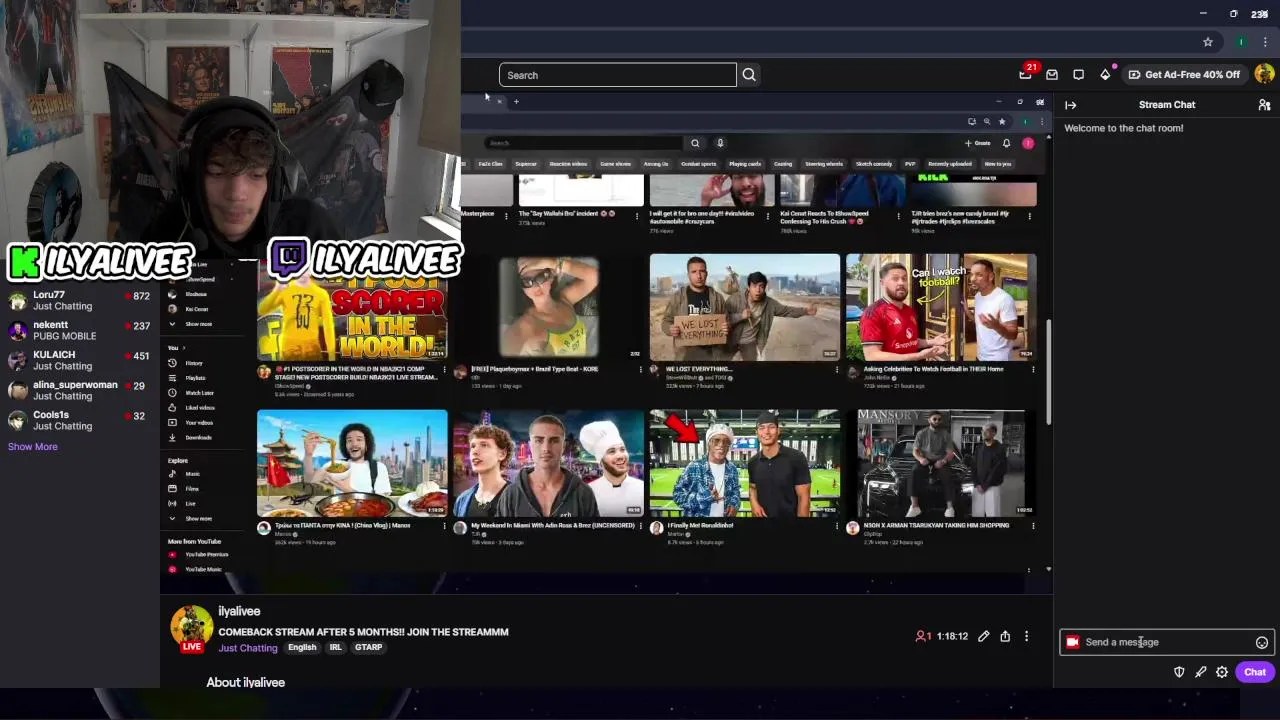Click the viewer count icon beside 1:18:12
This screenshot has width=1280, height=720.
(x=922, y=636)
